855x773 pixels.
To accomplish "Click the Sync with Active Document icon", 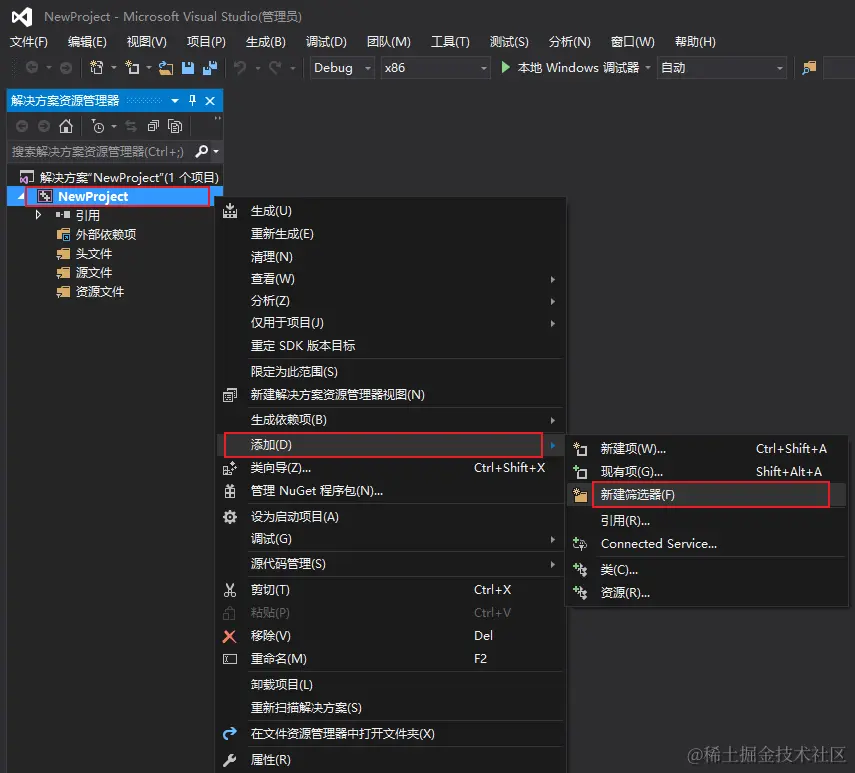I will tap(131, 126).
